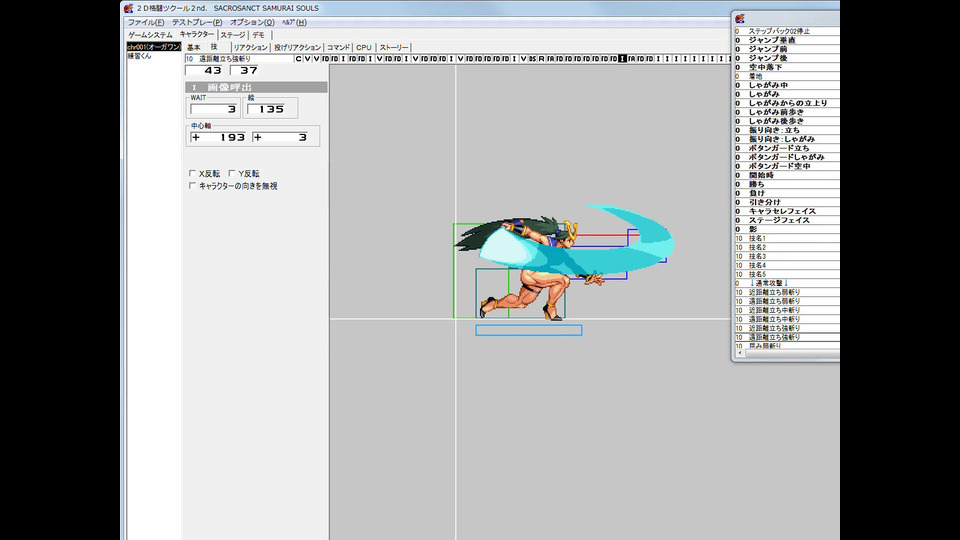Enable the X反転 checkbox

[192, 173]
